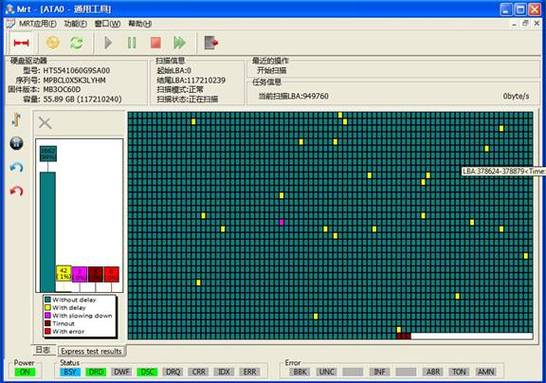
Task: Switch to the 日志 tab
Action: pyautogui.click(x=43, y=350)
